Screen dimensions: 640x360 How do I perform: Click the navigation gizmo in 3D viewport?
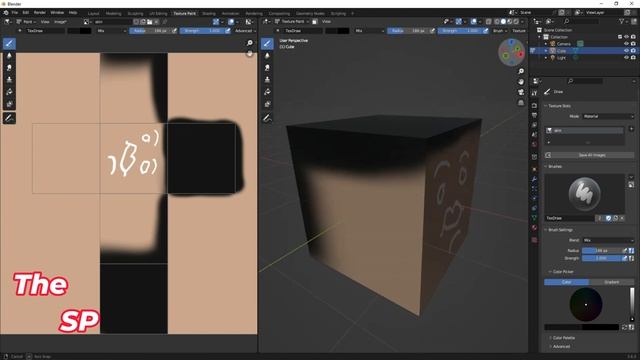click(x=512, y=52)
